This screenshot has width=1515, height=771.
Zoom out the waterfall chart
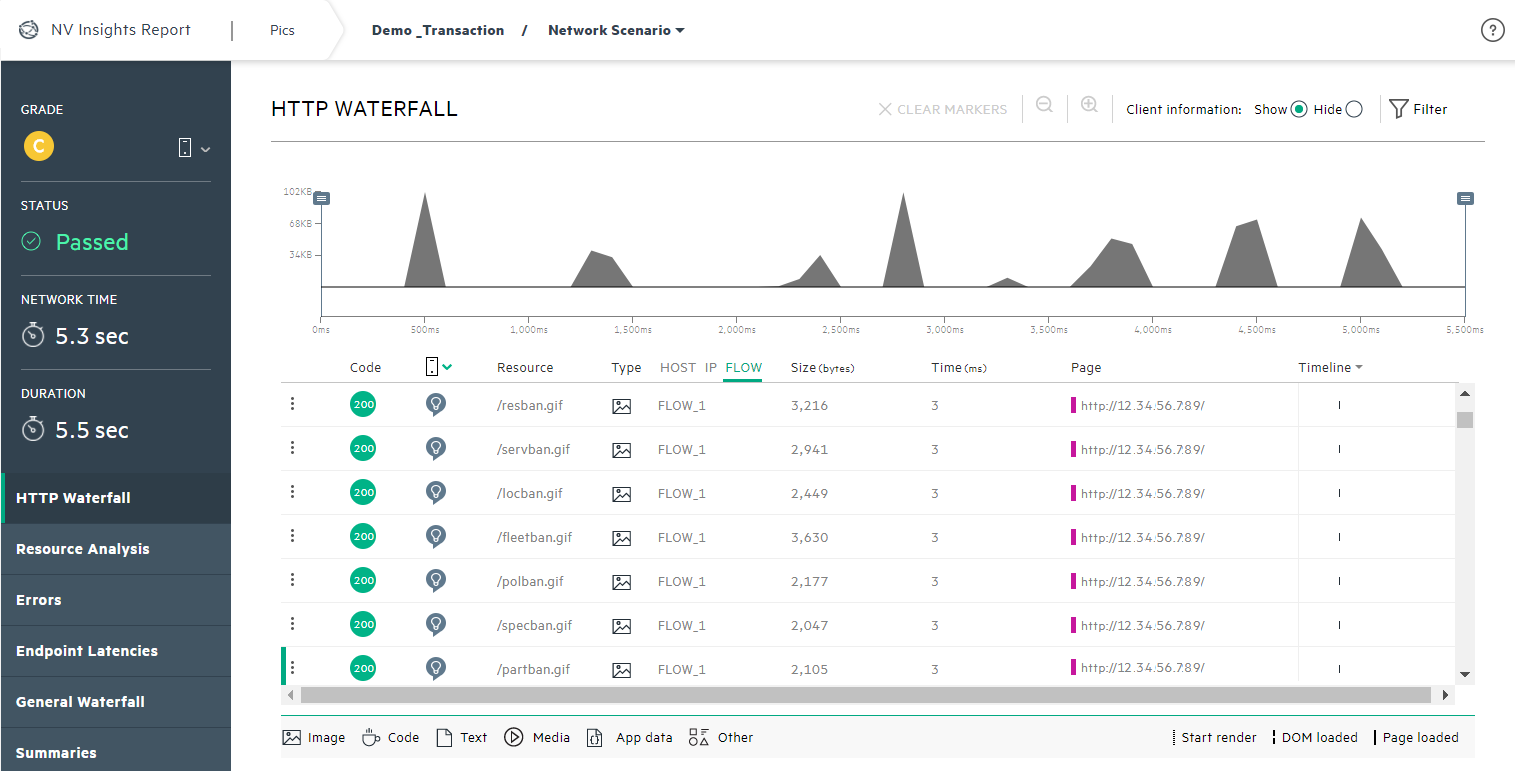[1044, 105]
